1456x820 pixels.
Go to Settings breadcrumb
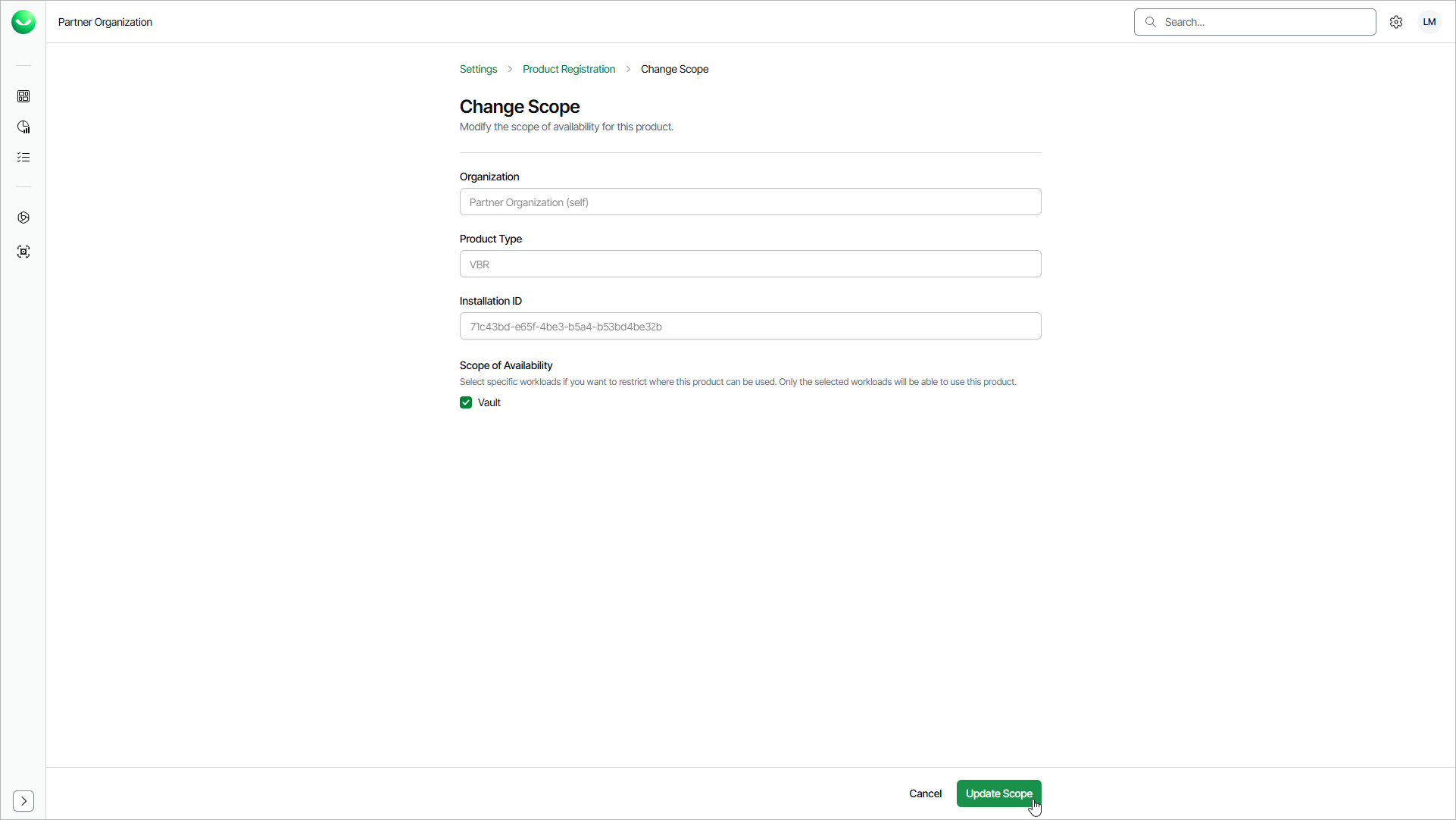[478, 69]
